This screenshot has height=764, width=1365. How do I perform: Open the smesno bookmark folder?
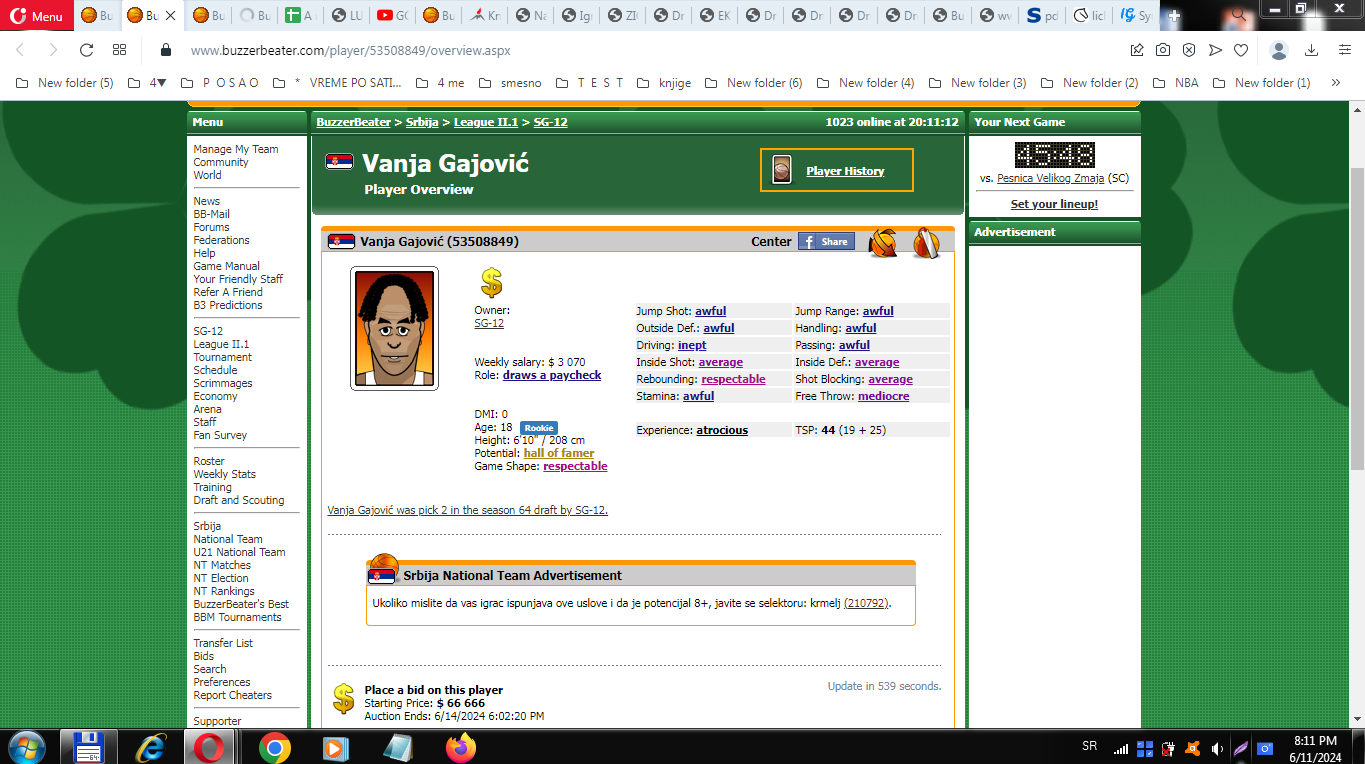(510, 83)
